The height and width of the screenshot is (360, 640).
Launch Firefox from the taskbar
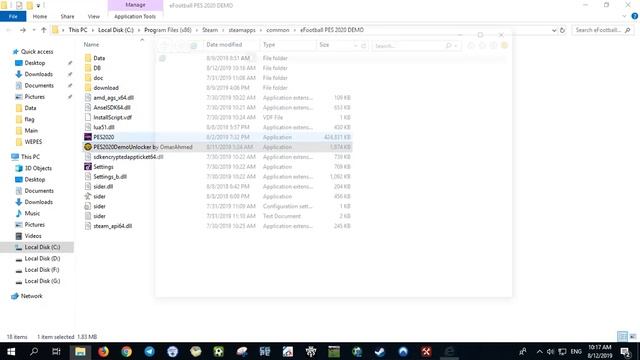coord(103,351)
